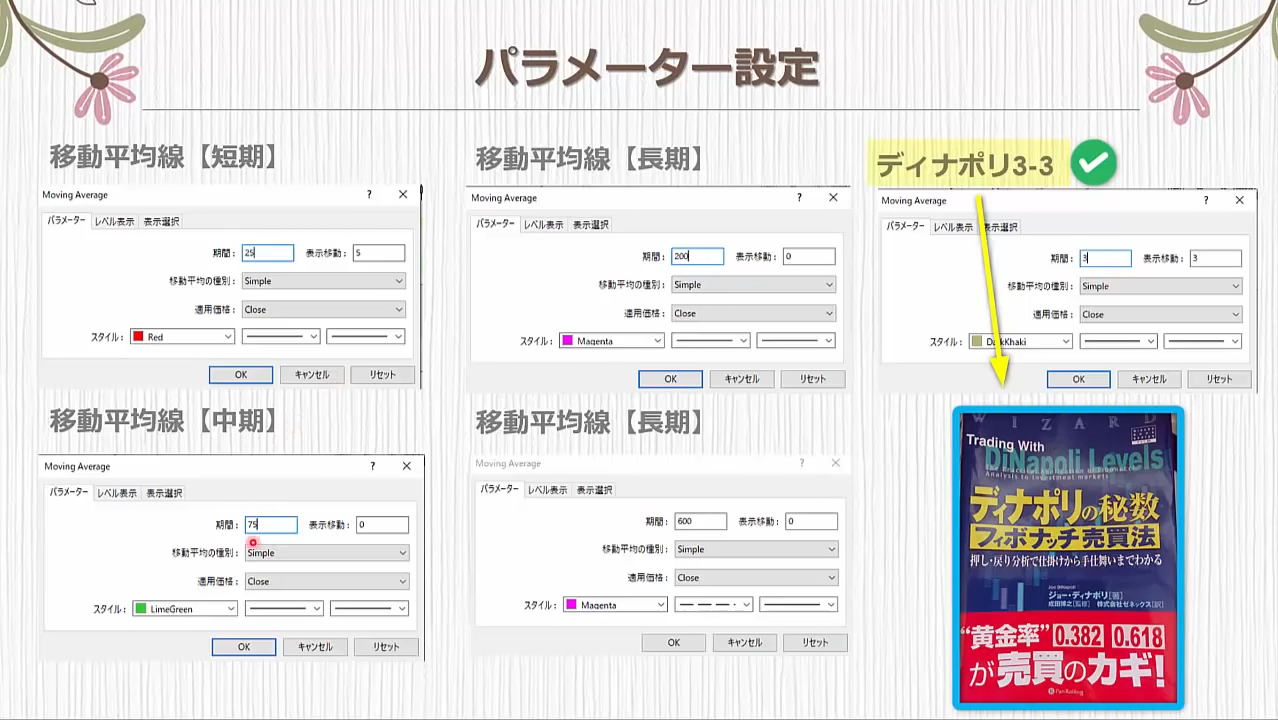Viewport: 1278px width, 720px height.
Task: Close the period 200 Moving Average dialog
Action: 833,198
